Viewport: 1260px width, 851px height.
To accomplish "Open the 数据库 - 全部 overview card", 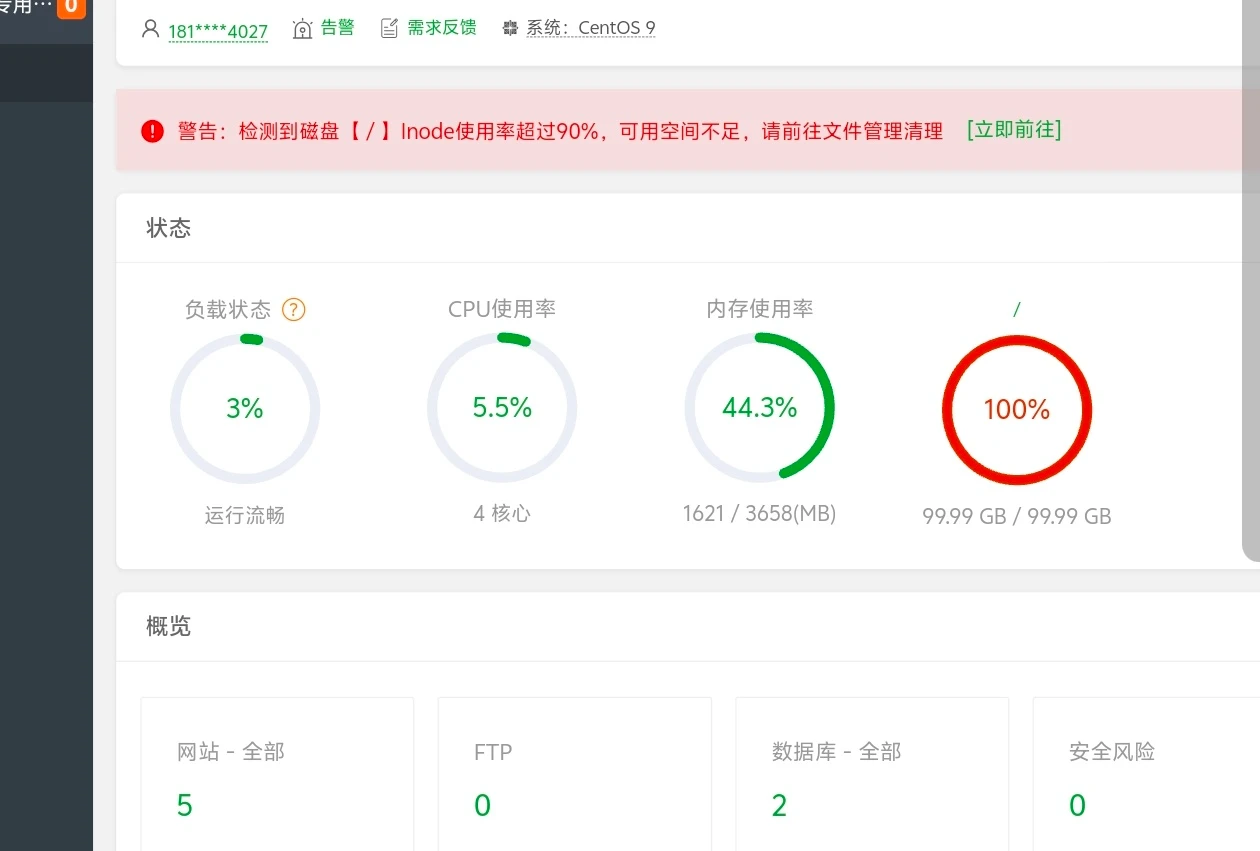I will [871, 773].
